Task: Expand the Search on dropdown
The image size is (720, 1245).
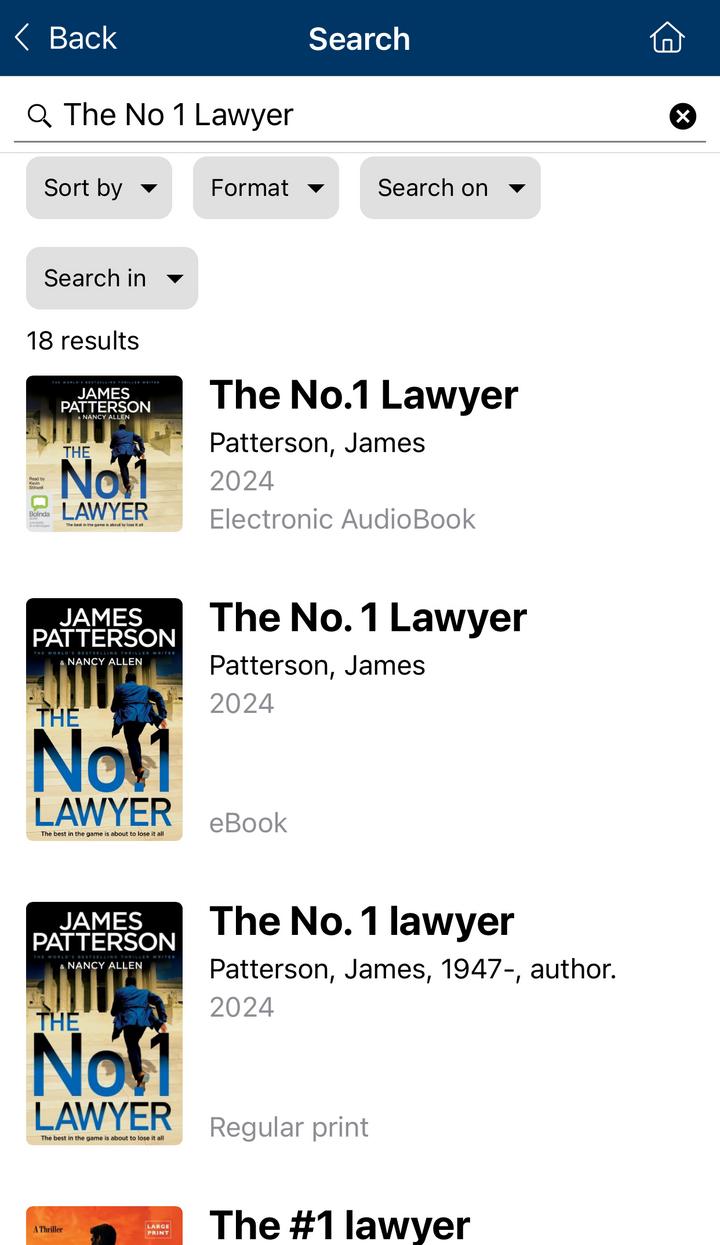Action: (x=450, y=188)
